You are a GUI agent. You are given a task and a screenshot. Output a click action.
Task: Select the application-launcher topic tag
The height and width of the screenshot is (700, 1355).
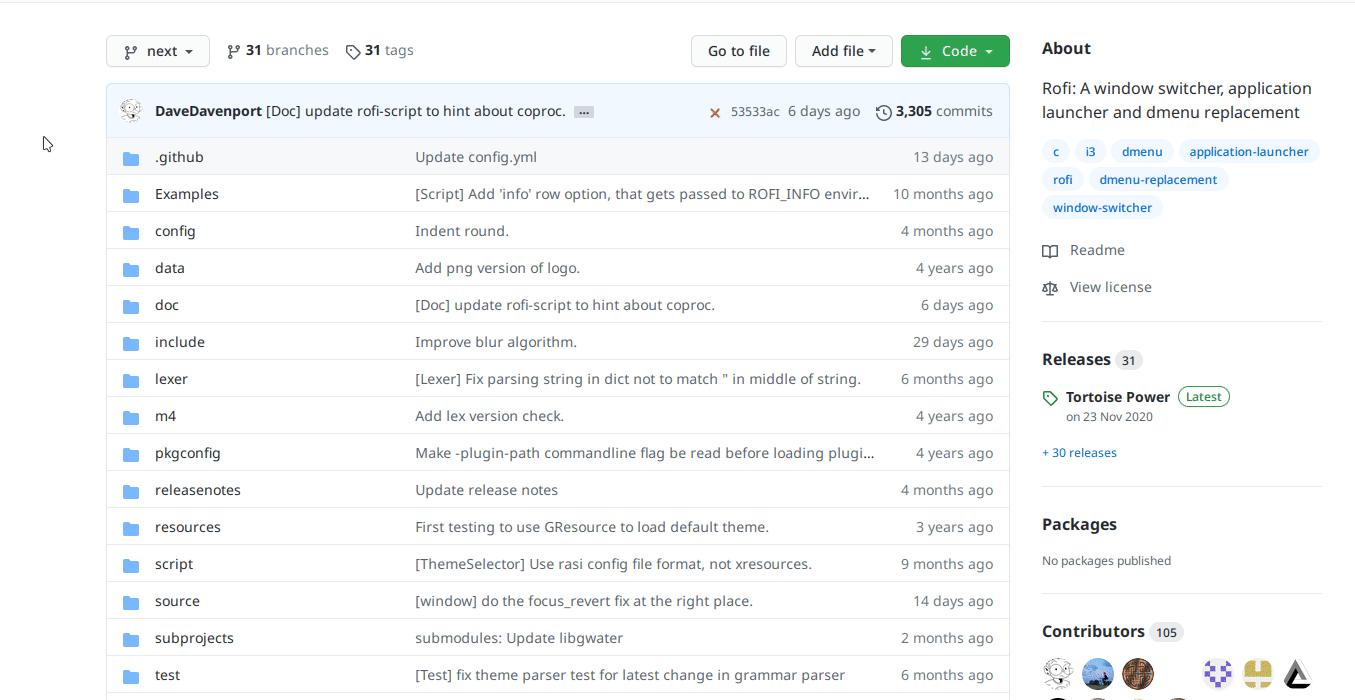click(1248, 152)
